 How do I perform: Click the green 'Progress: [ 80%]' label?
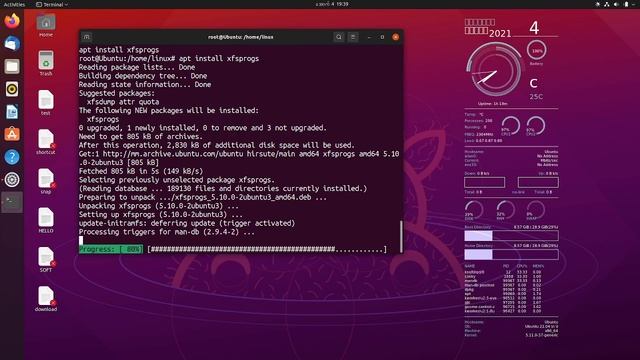[x=111, y=249]
